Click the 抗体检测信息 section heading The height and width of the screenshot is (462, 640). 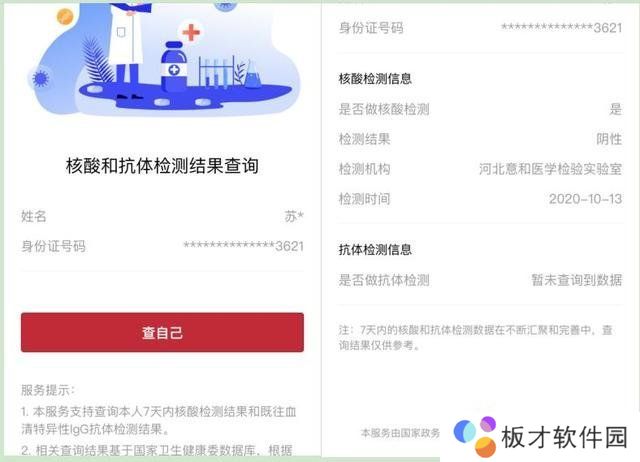pyautogui.click(x=375, y=249)
